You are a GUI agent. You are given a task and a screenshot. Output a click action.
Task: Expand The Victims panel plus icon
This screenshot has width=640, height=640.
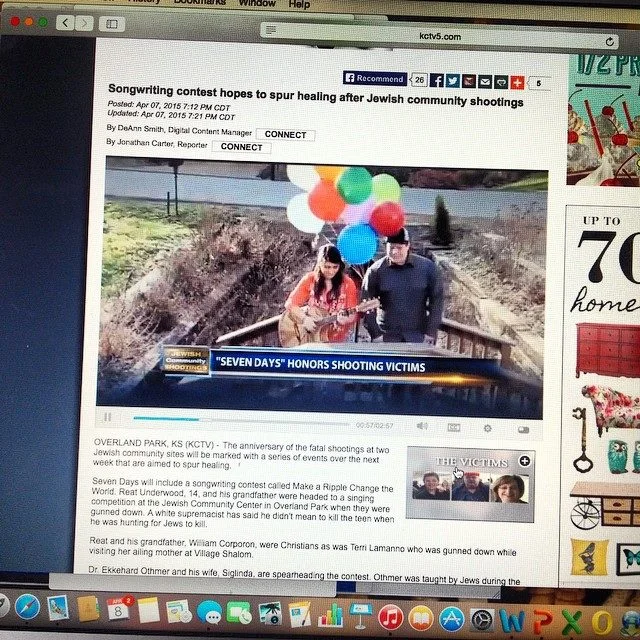coord(524,461)
